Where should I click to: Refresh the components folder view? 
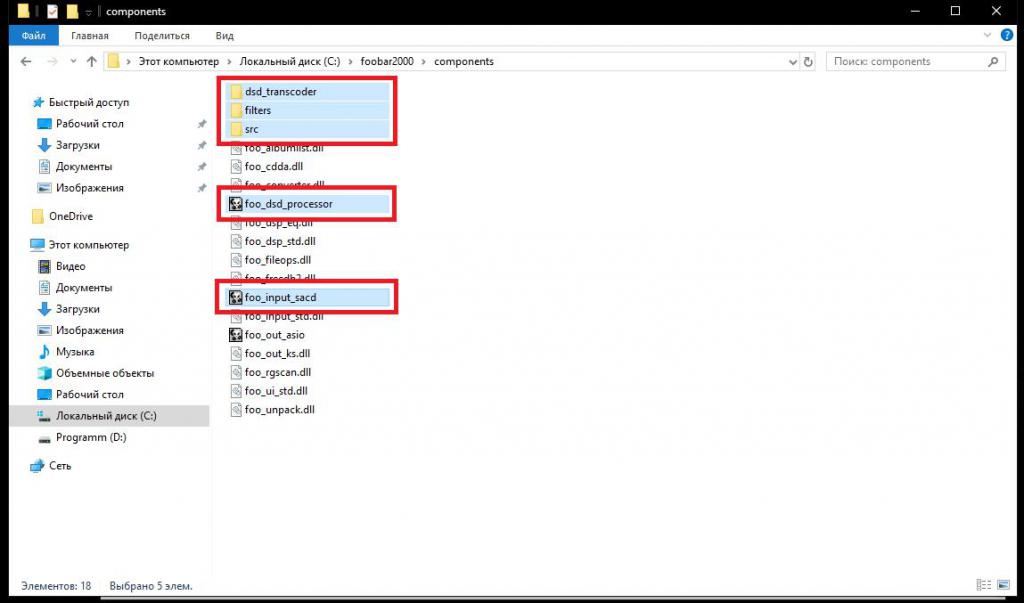coord(808,61)
